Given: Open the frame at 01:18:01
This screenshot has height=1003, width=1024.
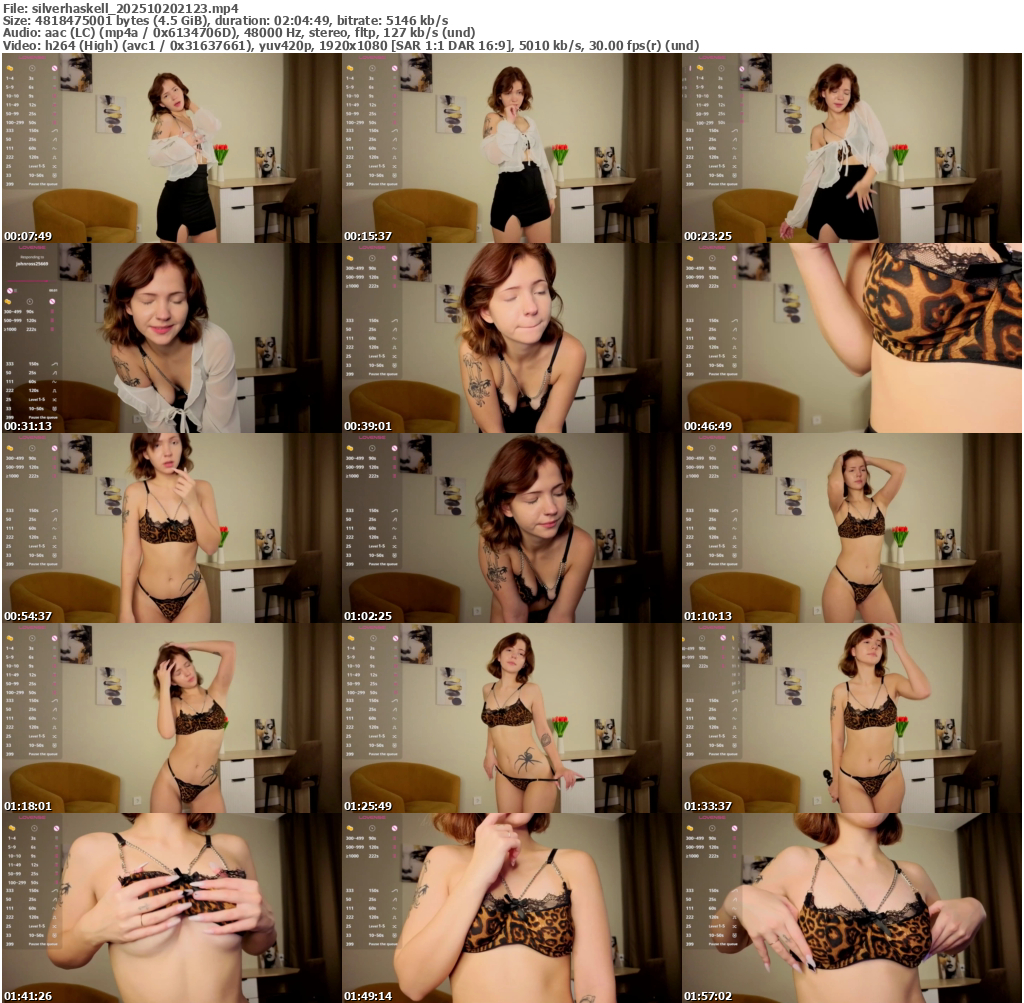Looking at the screenshot, I should (x=171, y=718).
